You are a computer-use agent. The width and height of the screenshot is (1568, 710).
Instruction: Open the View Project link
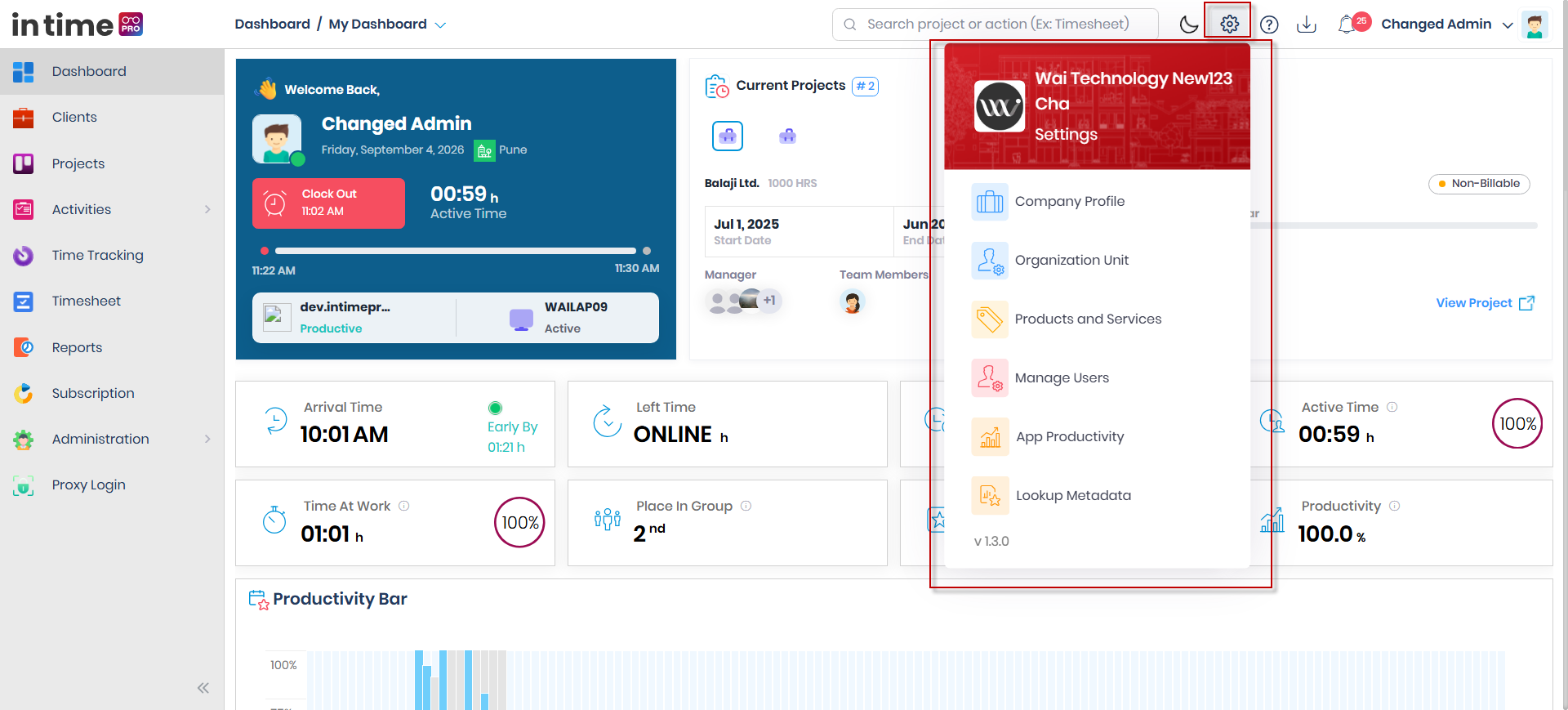(1485, 303)
